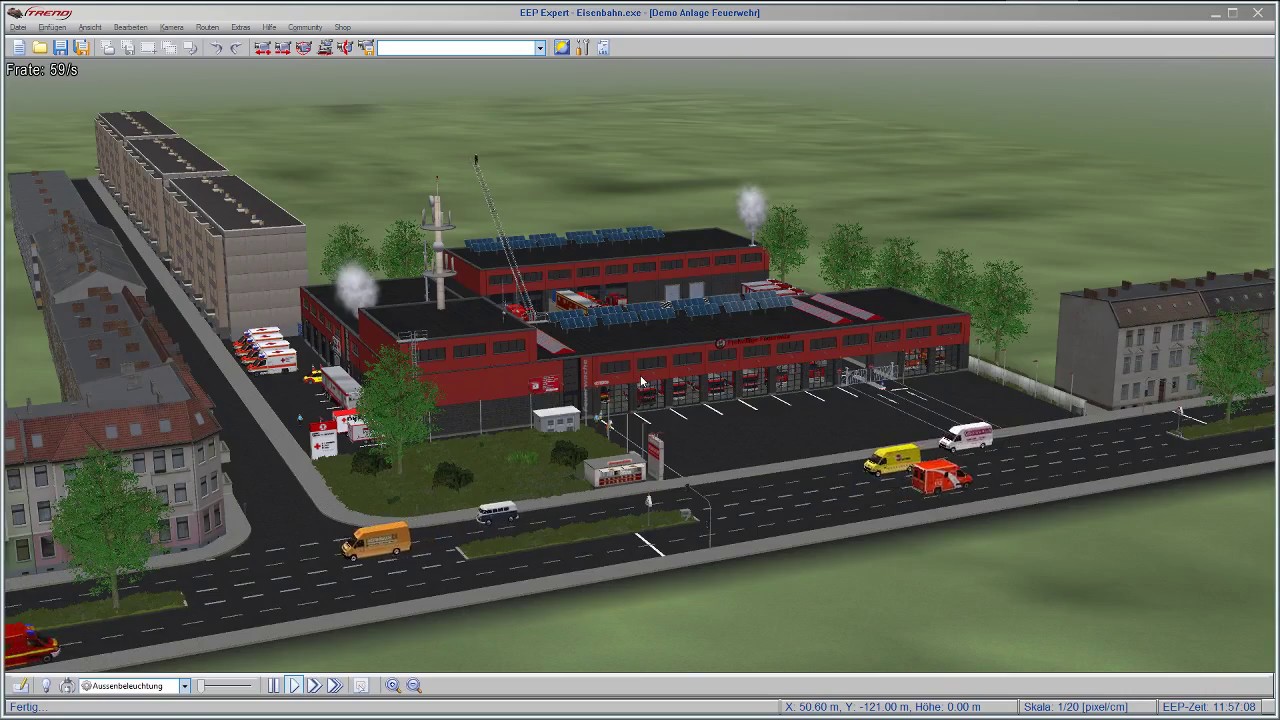
Task: Open the empty toolbar combo box dropdown
Action: tap(540, 47)
